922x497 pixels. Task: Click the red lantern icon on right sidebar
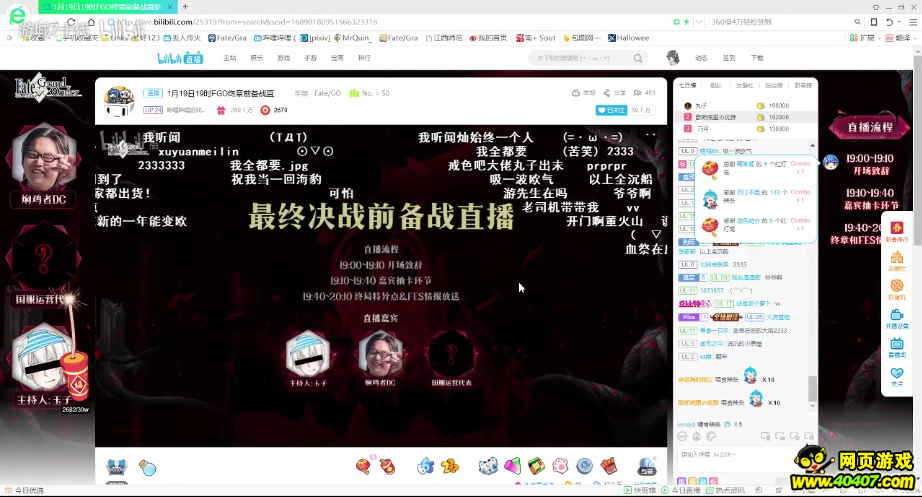(x=897, y=228)
